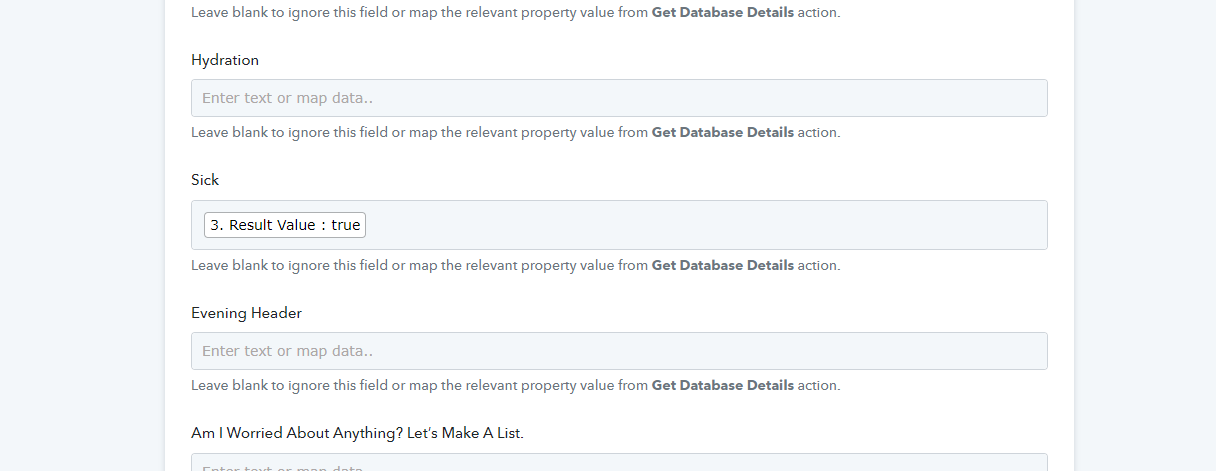Click "Leave blank" hint below Evening Header field
Screen dimensions: 1216x471
point(229,385)
